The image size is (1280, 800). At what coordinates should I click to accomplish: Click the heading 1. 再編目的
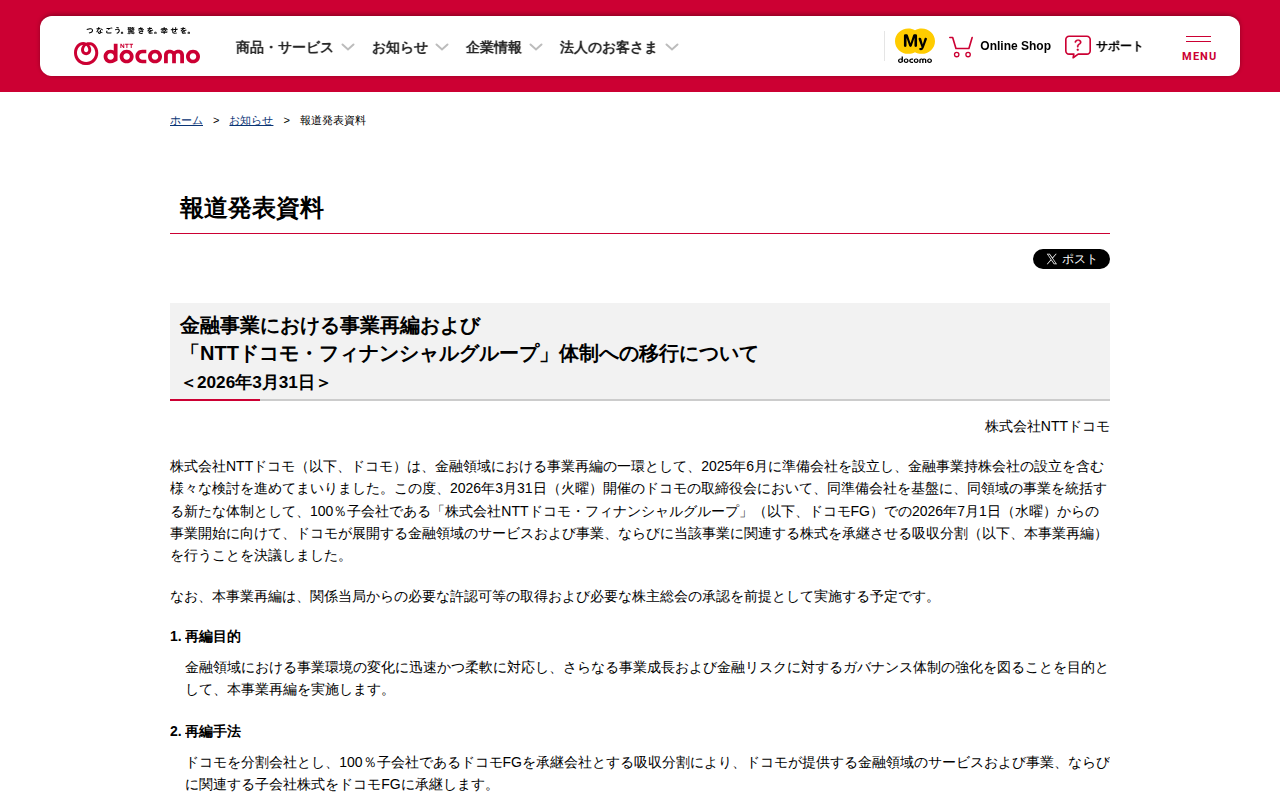tap(205, 636)
